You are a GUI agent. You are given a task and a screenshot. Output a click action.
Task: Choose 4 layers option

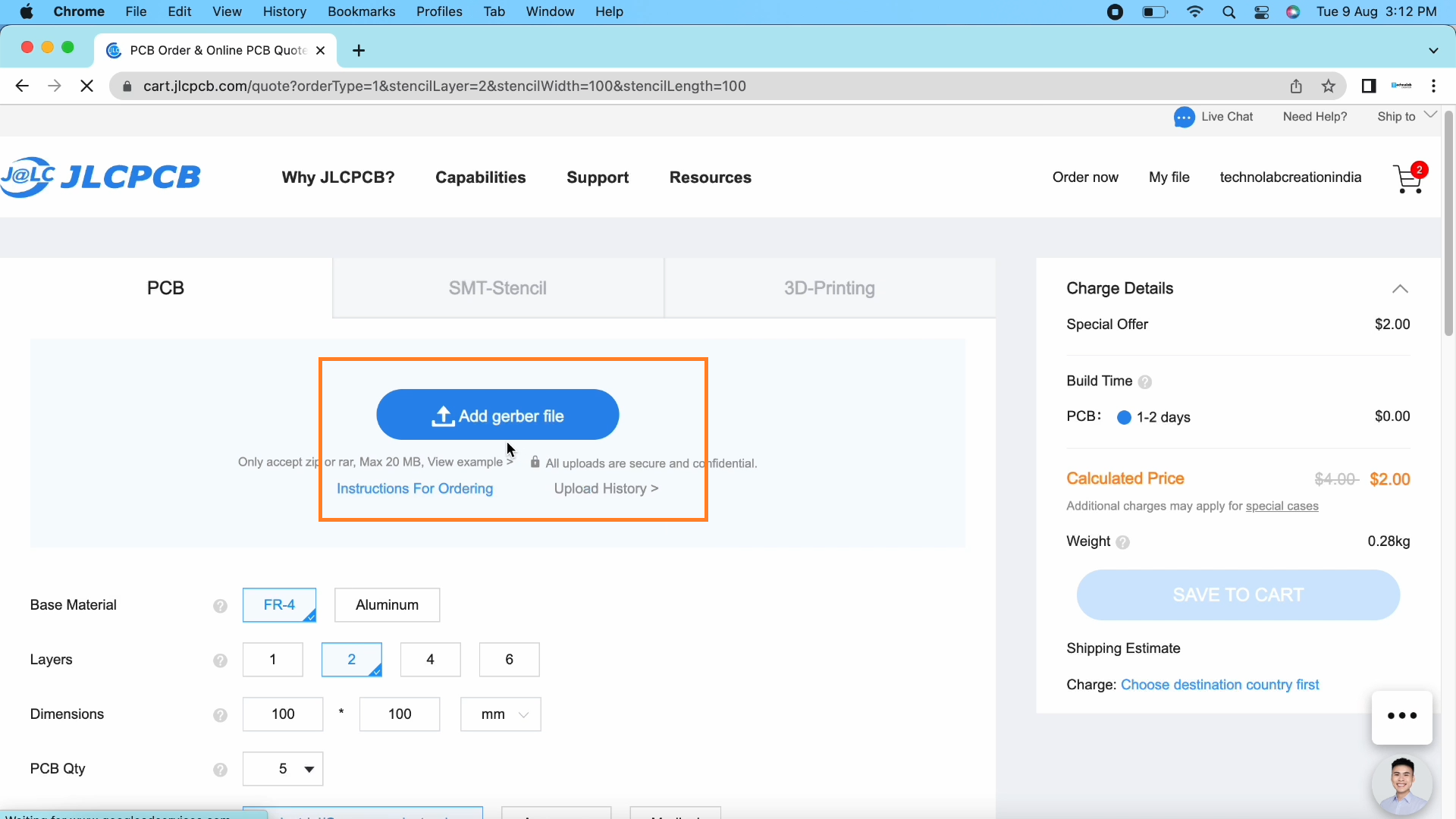pos(430,660)
